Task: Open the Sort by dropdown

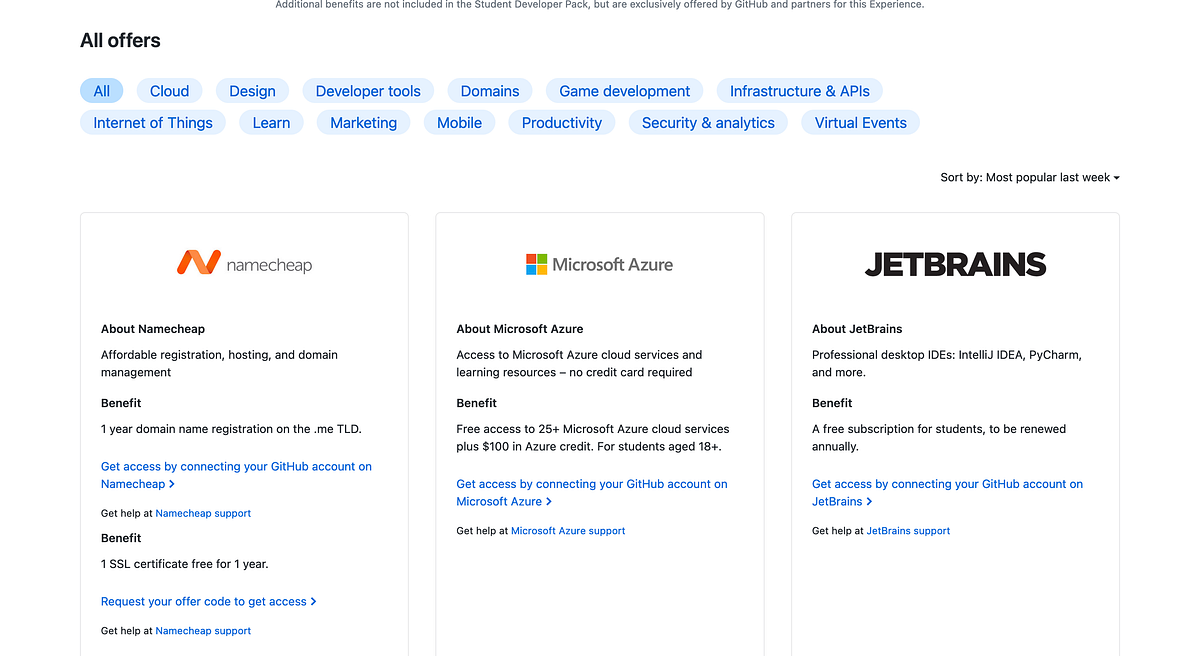Action: coord(1029,177)
